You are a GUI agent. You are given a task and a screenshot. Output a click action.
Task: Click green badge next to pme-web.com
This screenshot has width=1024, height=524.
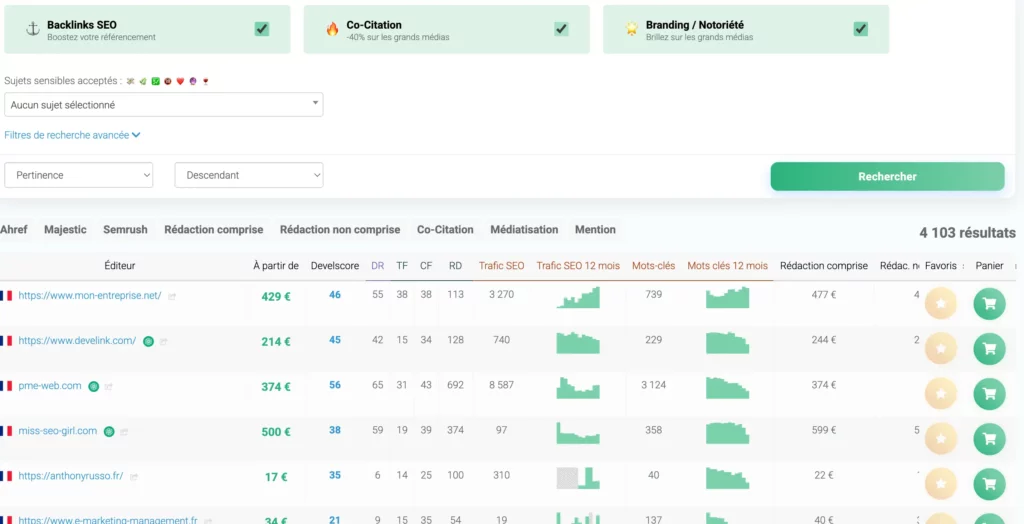click(94, 386)
